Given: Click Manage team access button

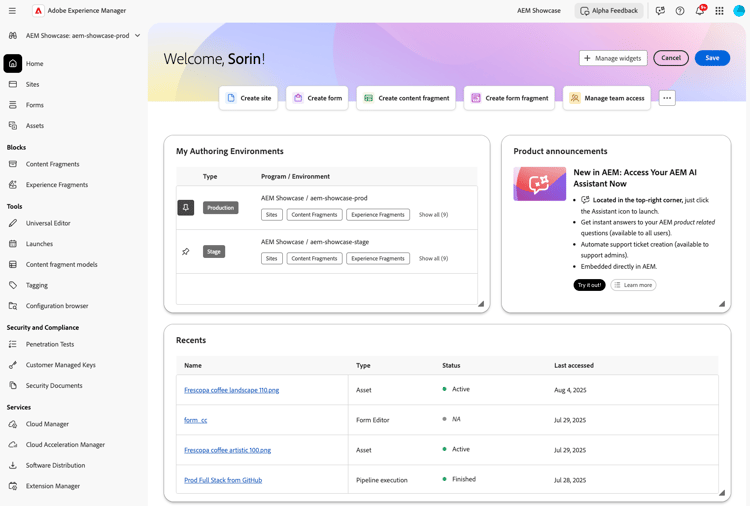Looking at the screenshot, I should click(x=607, y=98).
